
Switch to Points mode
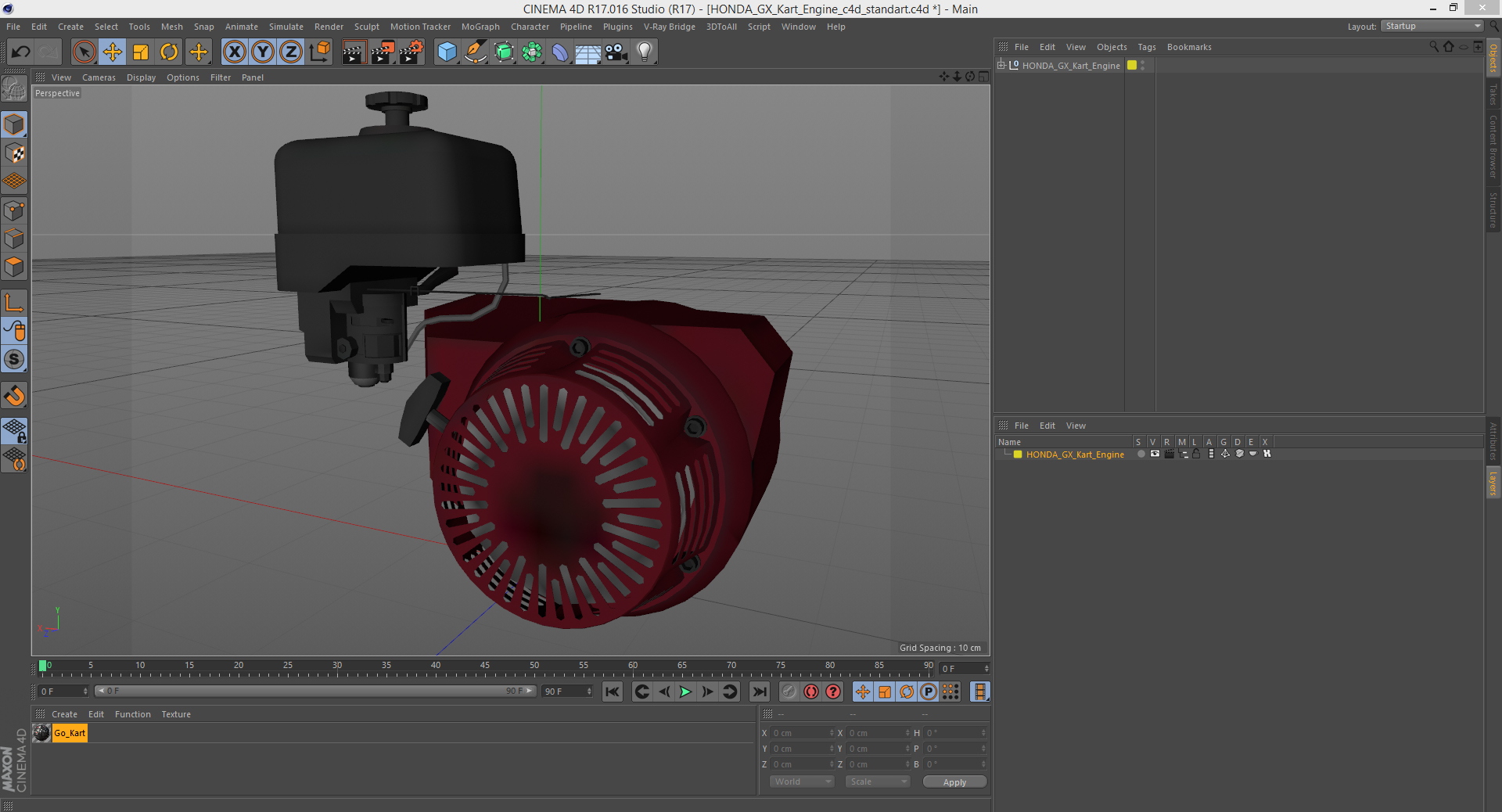tap(14, 210)
